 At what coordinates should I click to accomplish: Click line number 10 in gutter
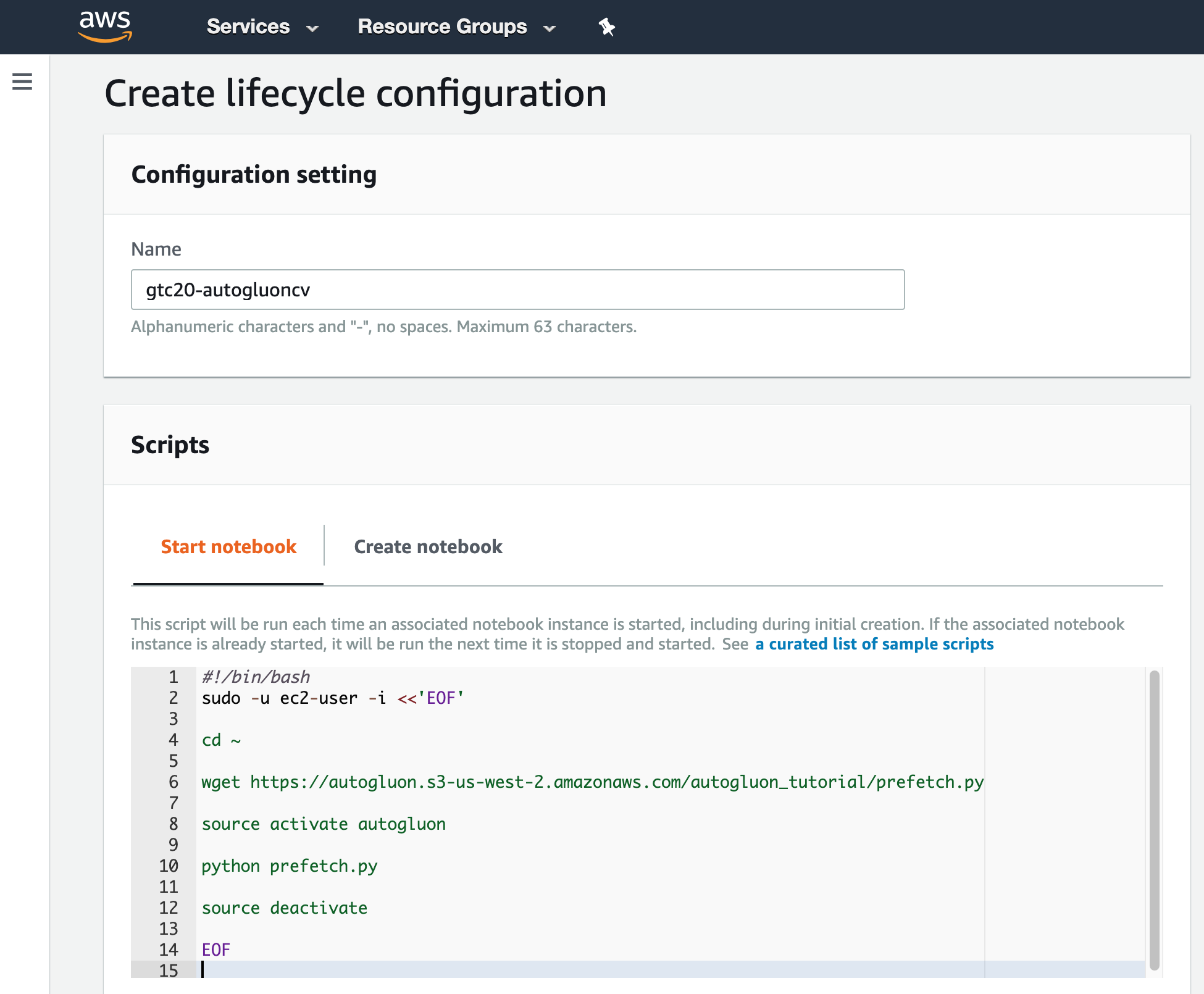(x=169, y=866)
